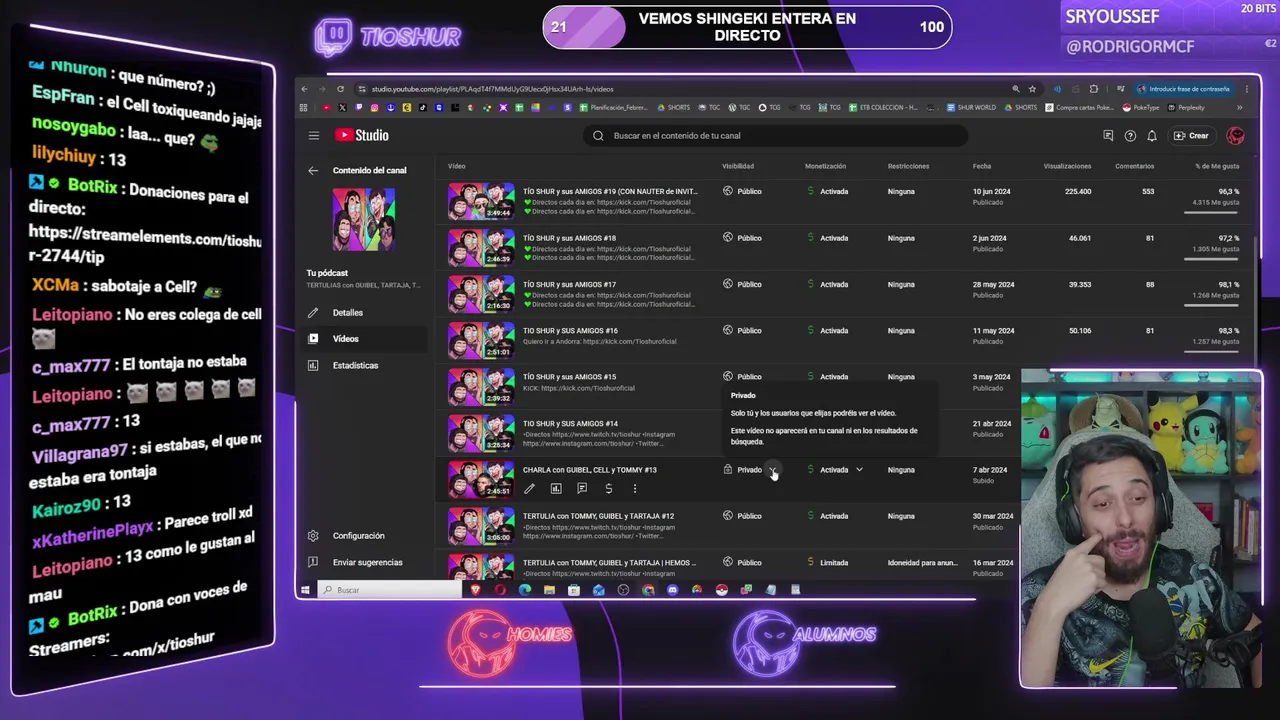Image resolution: width=1280 pixels, height=720 pixels.
Task: Click the Windows taskbar Buscar search box
Action: tap(390, 590)
